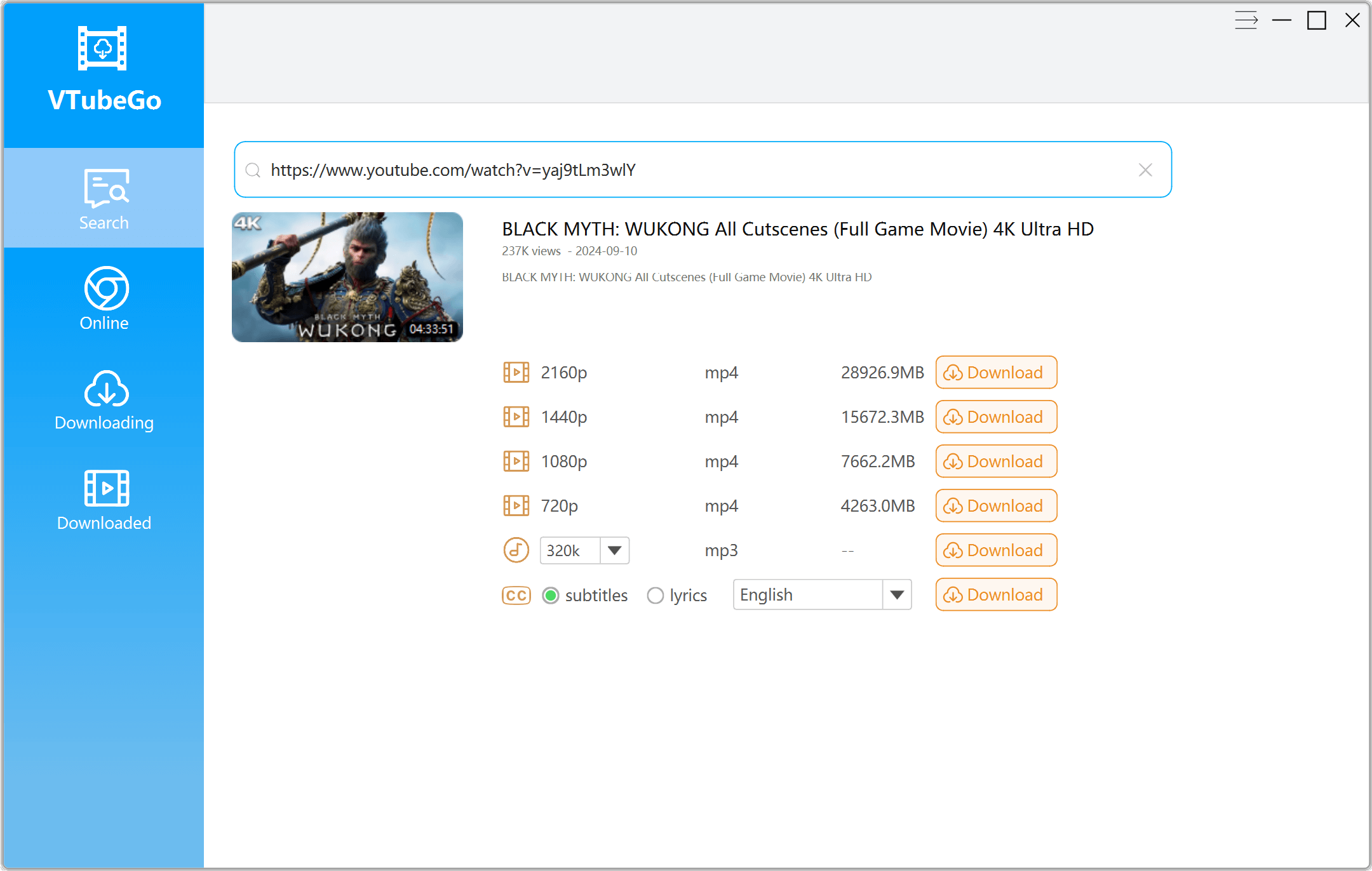Image resolution: width=1372 pixels, height=871 pixels.
Task: Open the subtitle language dropdown showing English
Action: pos(897,595)
